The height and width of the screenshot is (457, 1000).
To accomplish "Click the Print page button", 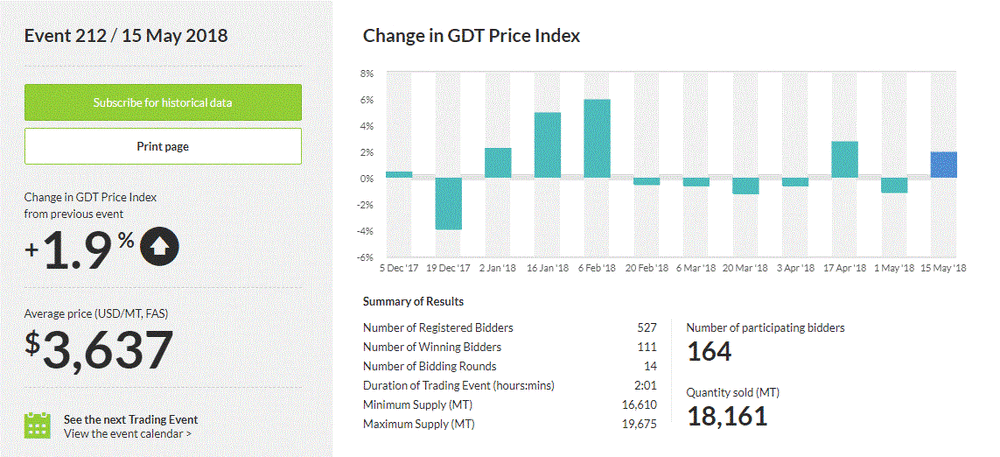I will click(x=162, y=146).
